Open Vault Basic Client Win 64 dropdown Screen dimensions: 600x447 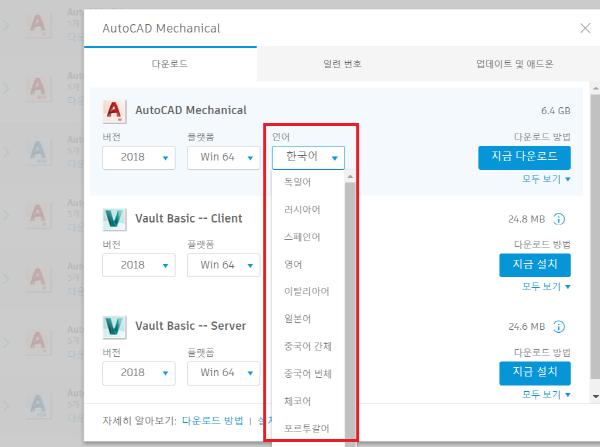223,265
